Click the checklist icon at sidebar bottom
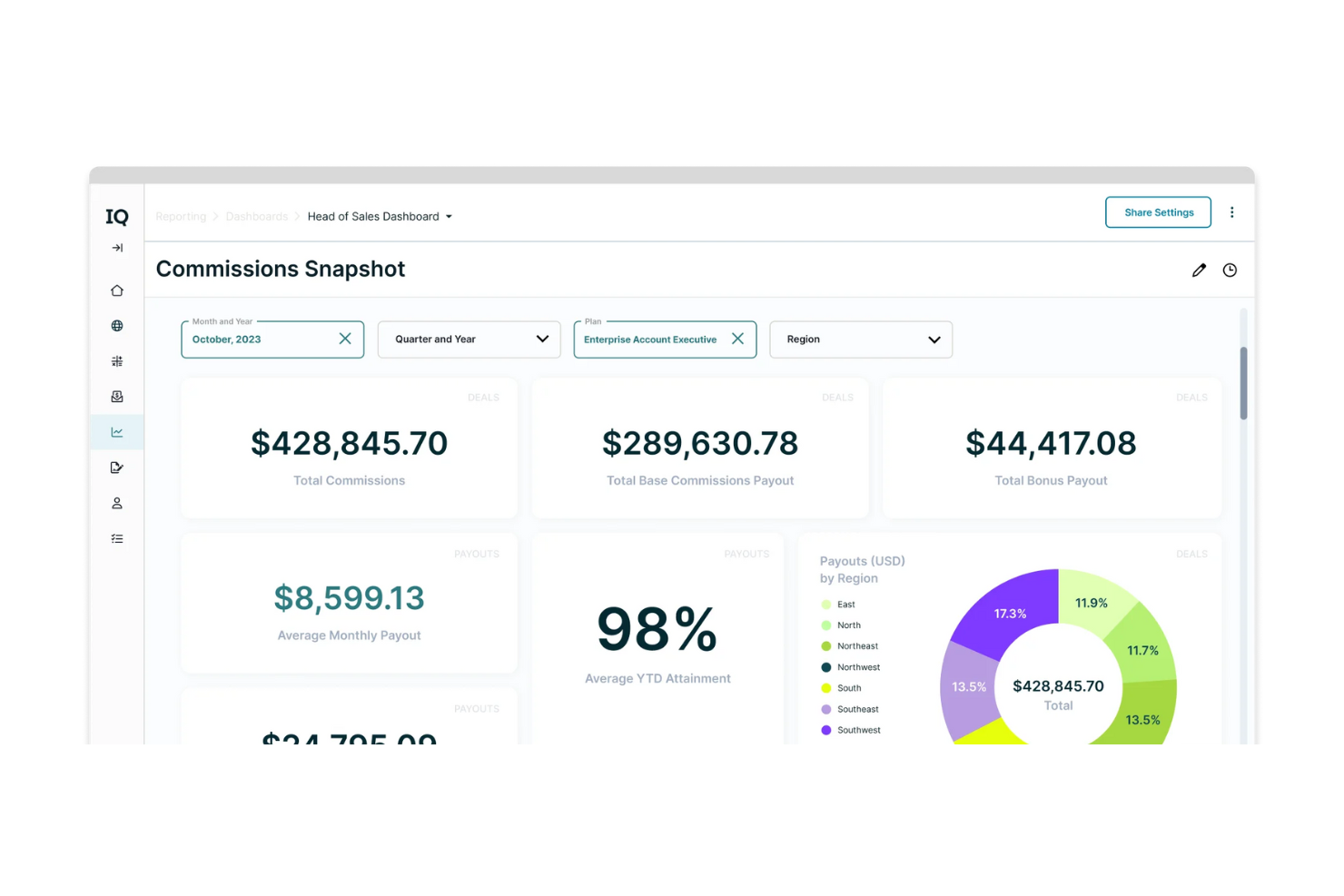 116,537
